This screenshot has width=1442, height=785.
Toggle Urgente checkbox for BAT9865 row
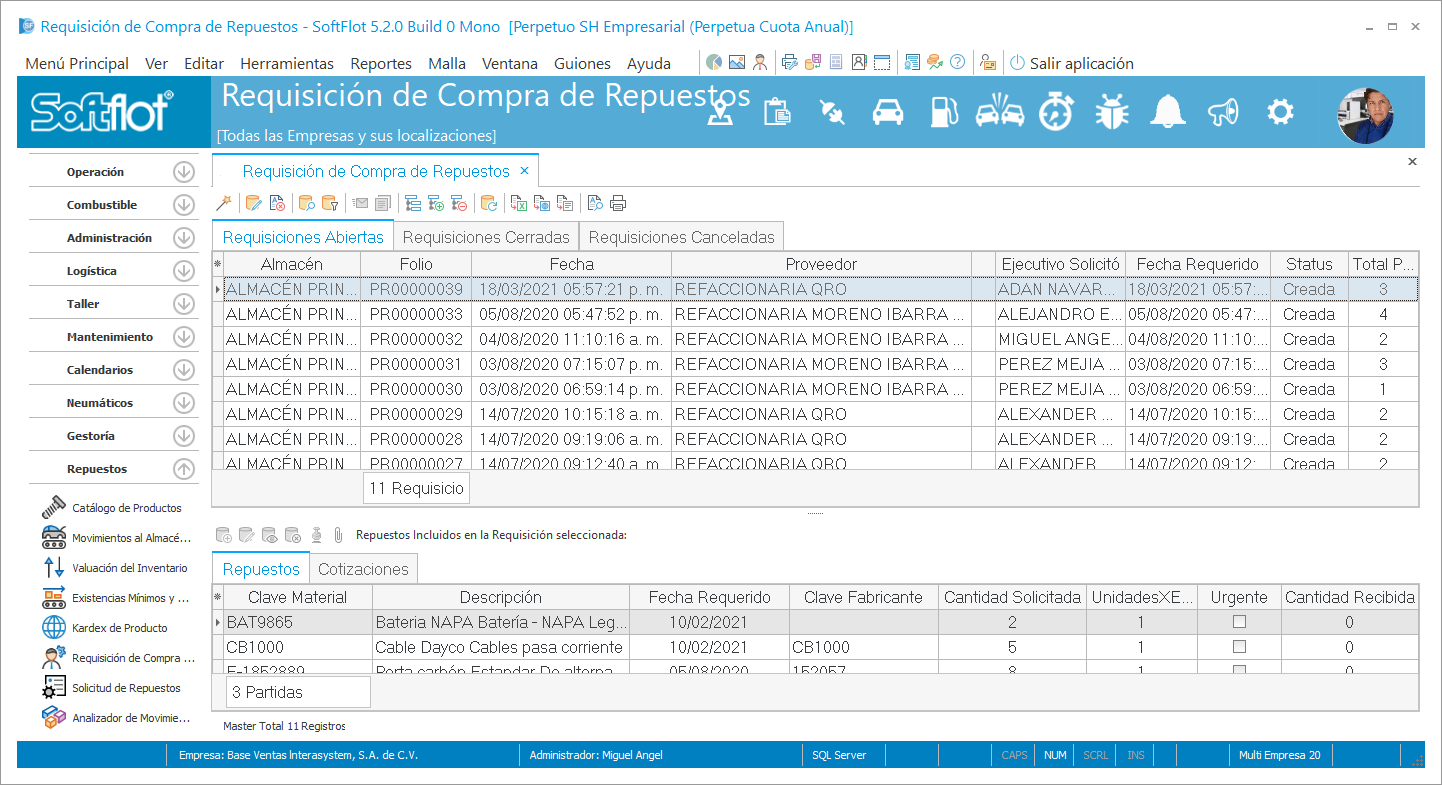coord(1239,622)
